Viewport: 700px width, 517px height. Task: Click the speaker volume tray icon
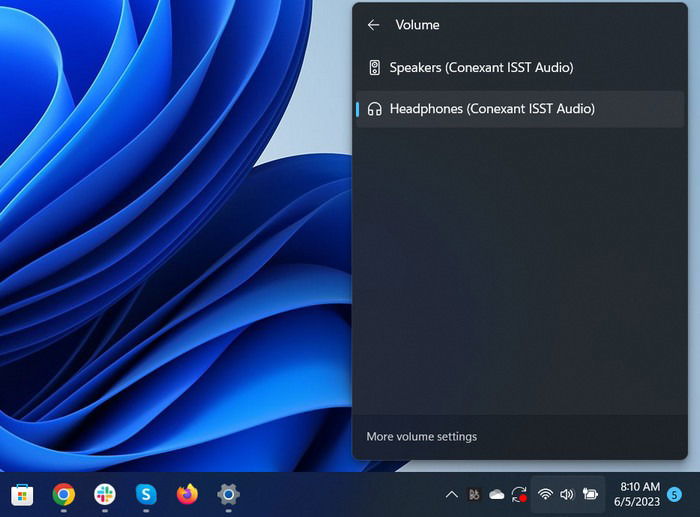pyautogui.click(x=567, y=494)
